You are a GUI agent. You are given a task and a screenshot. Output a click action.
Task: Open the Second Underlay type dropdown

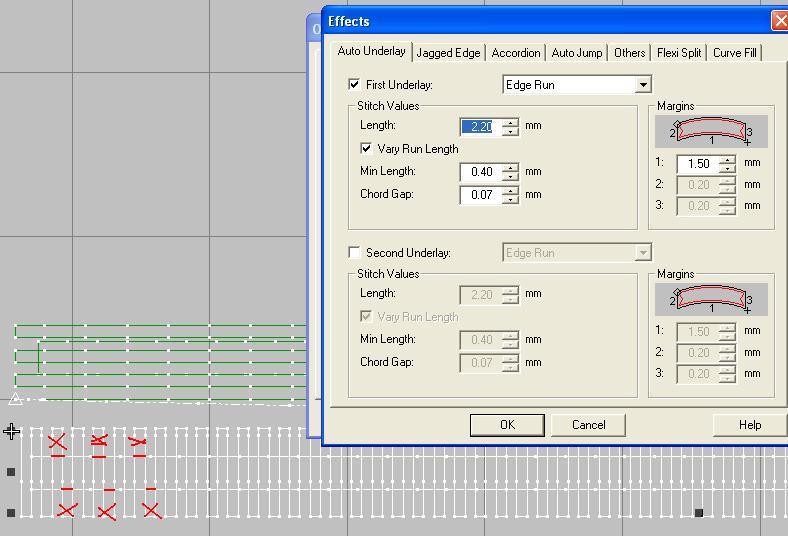[643, 253]
